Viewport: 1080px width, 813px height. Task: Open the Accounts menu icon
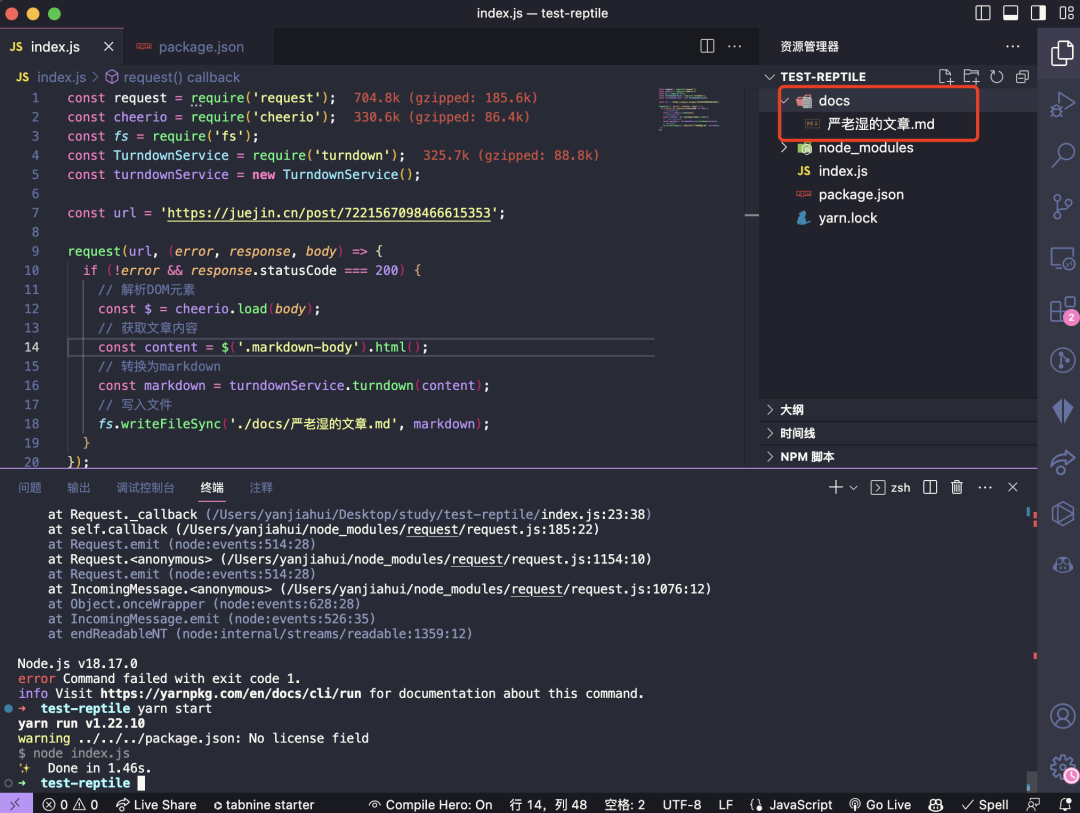tap(1061, 716)
